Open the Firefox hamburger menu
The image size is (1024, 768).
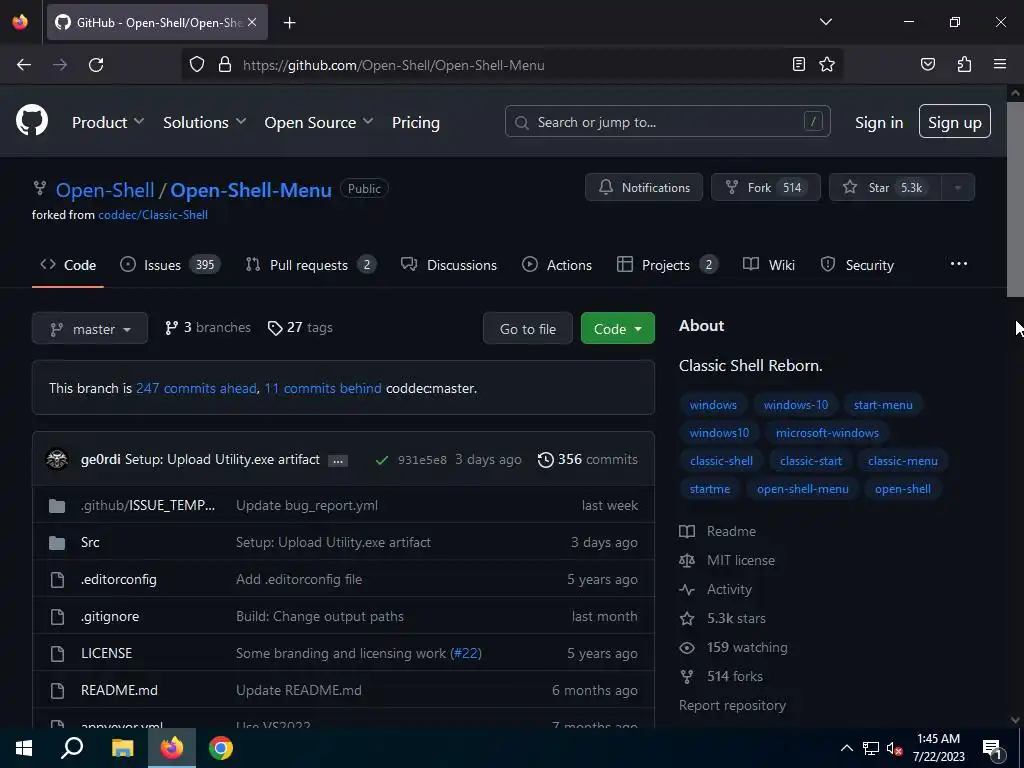click(1000, 64)
